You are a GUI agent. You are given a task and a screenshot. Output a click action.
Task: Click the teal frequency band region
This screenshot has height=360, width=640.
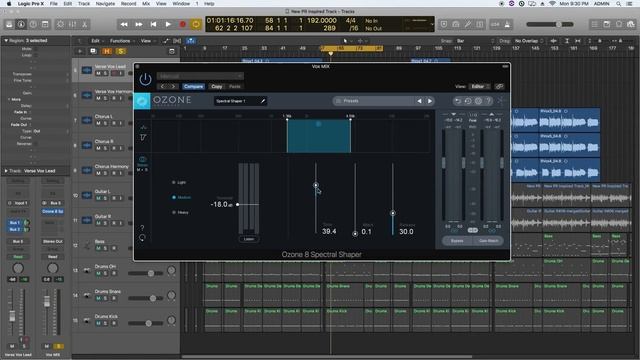pos(319,136)
